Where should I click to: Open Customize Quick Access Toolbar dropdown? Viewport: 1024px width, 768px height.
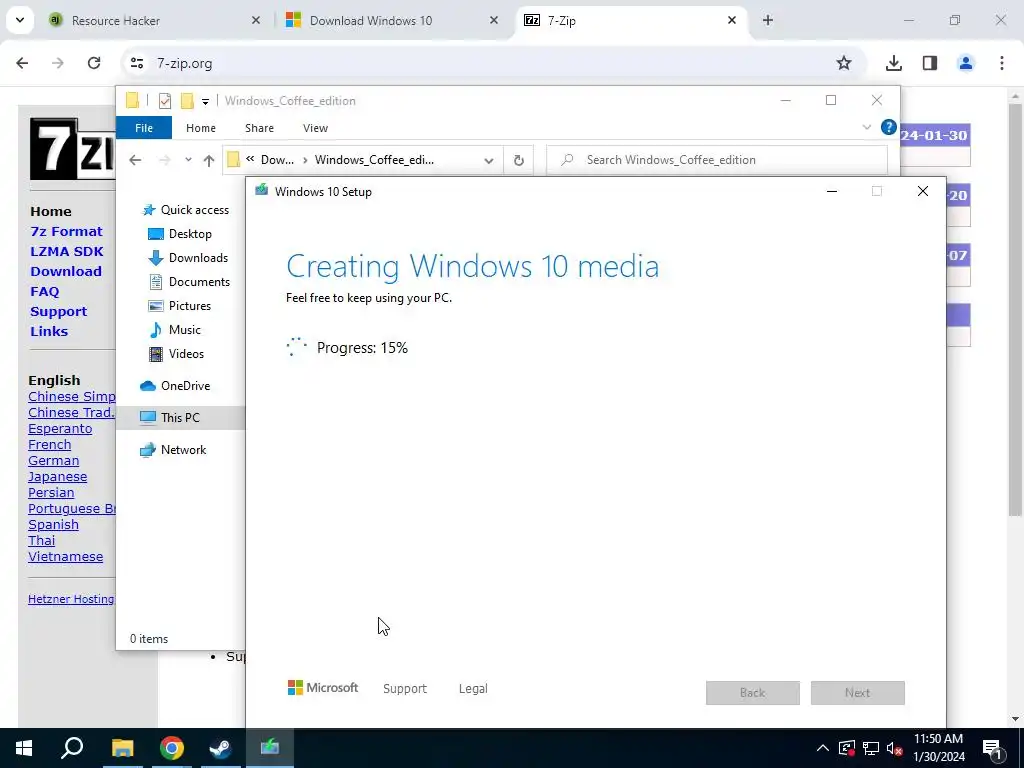pos(205,101)
